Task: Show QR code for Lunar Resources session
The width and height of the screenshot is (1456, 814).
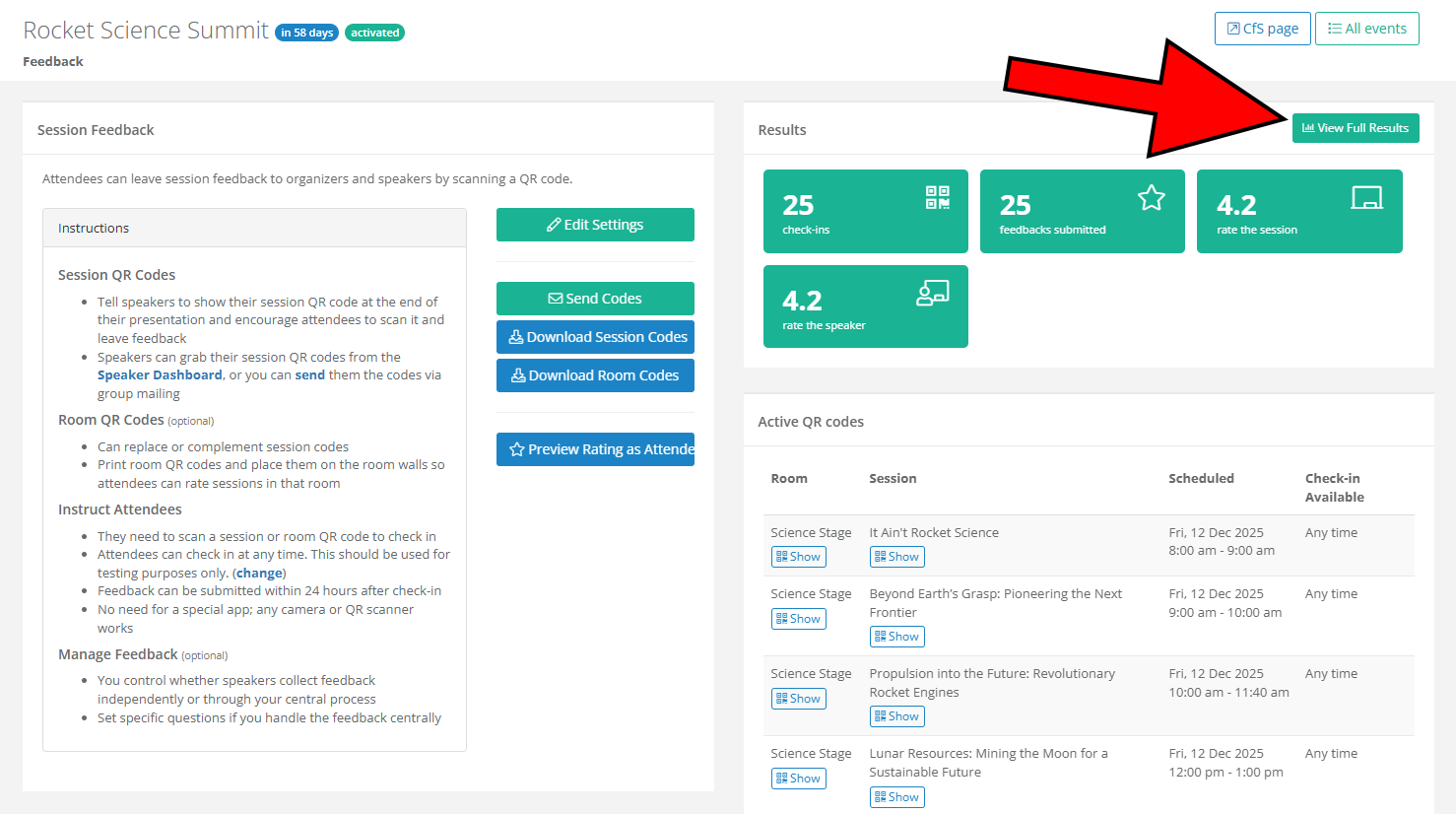Action: pyautogui.click(x=896, y=797)
